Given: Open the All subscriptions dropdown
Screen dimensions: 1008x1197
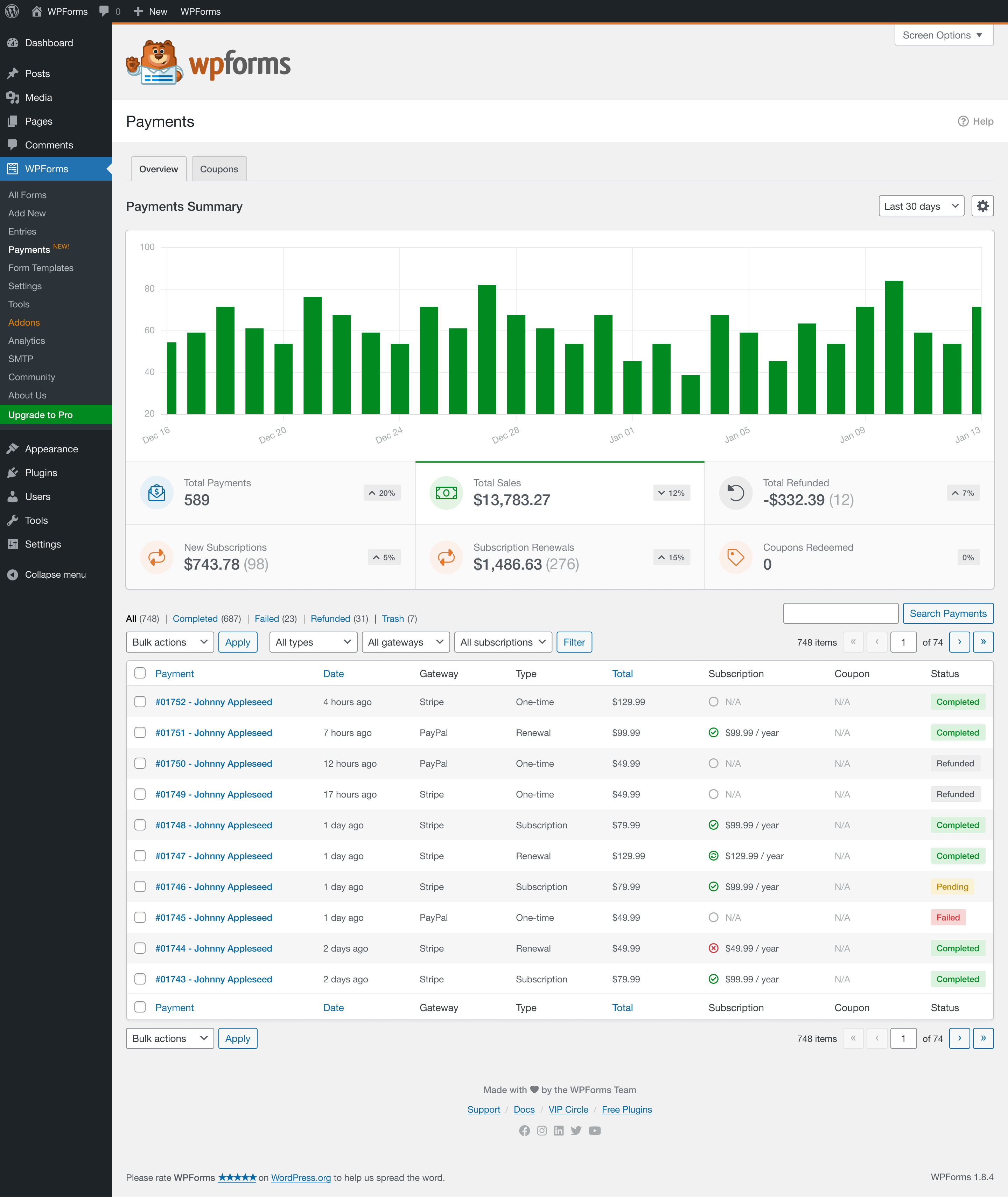Looking at the screenshot, I should pos(503,642).
